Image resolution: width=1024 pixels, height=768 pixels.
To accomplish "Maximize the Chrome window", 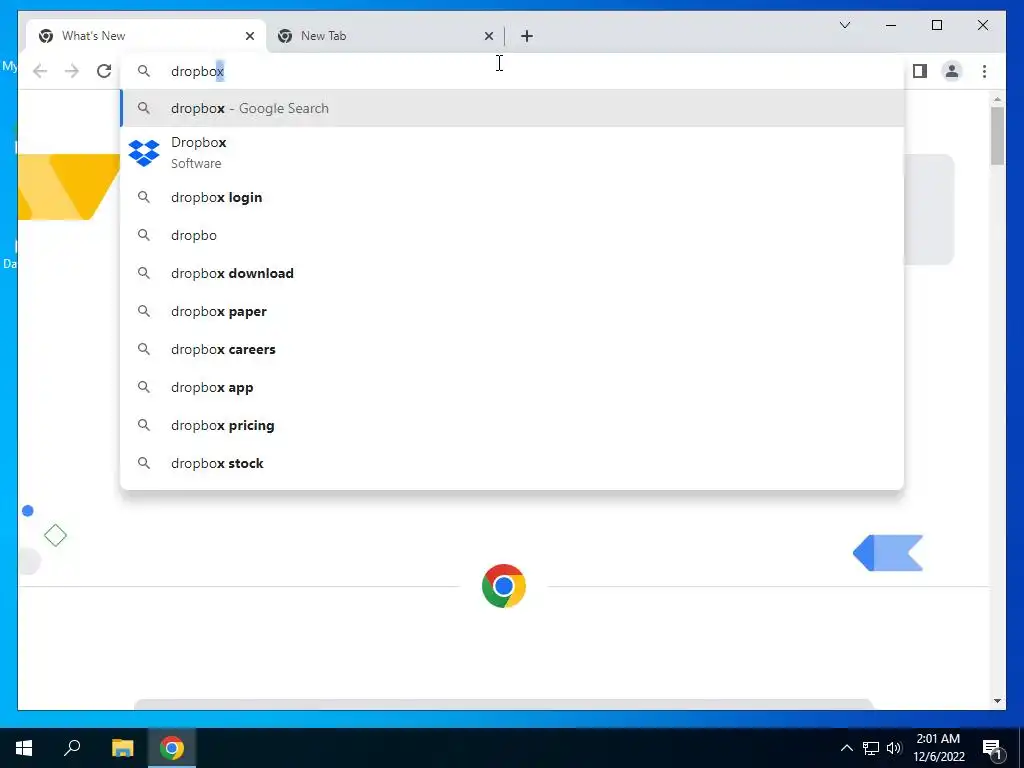I will coord(936,25).
